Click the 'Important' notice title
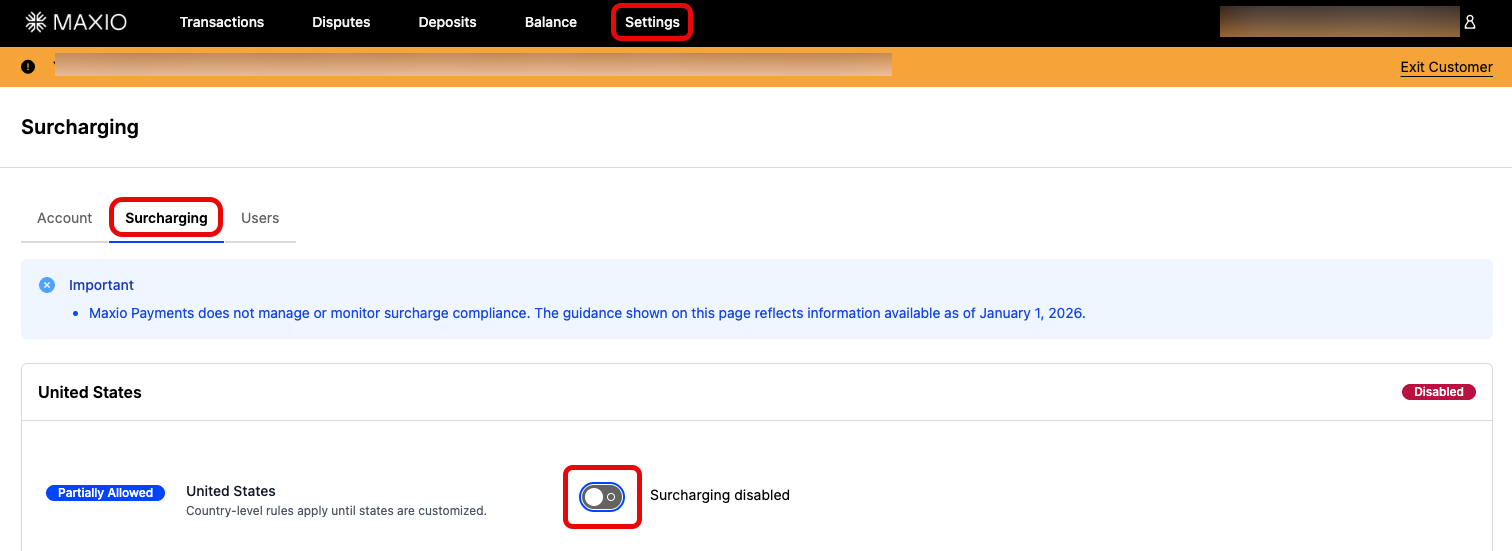 click(x=101, y=285)
